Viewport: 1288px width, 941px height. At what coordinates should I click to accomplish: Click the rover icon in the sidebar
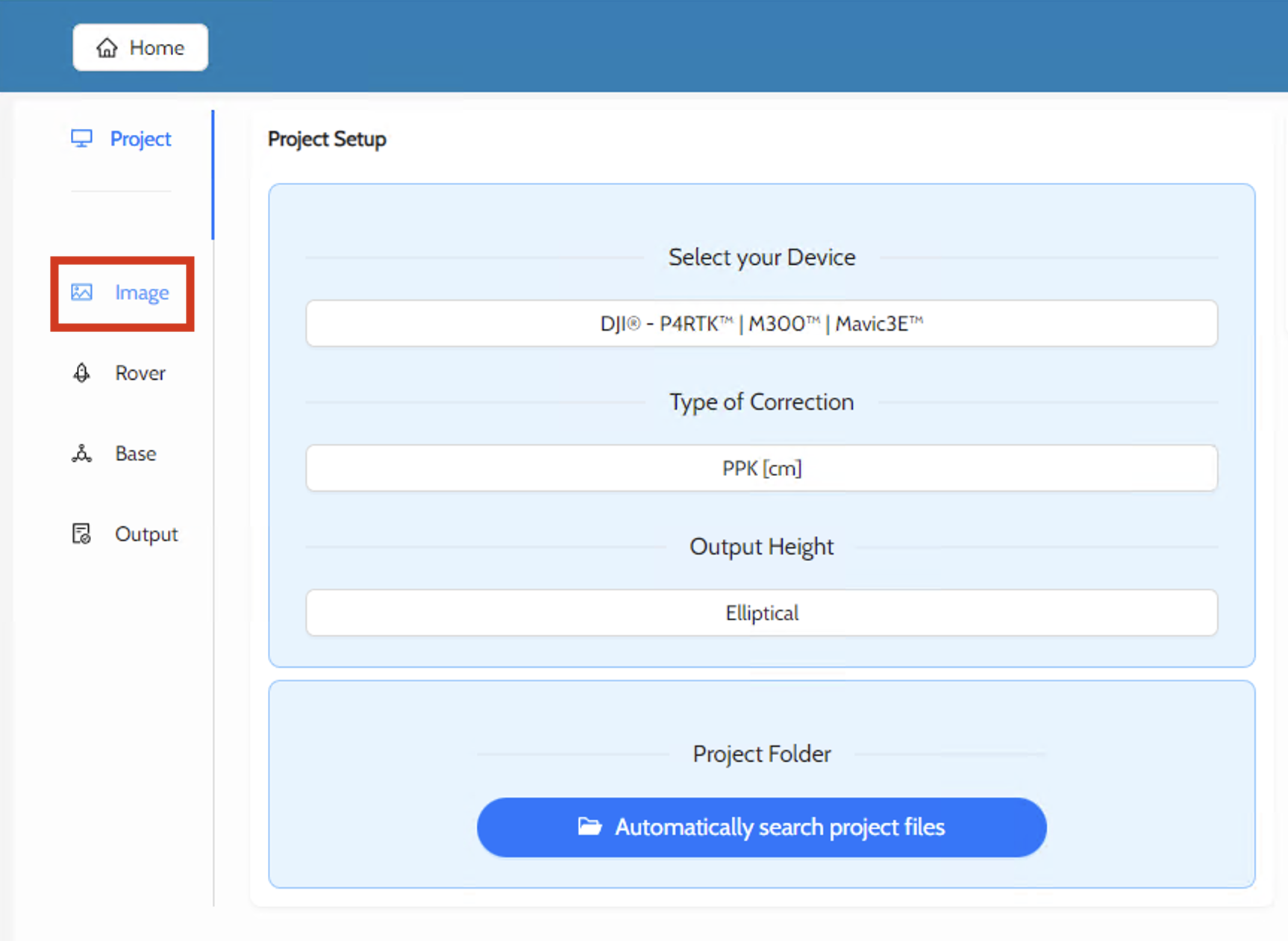point(81,373)
